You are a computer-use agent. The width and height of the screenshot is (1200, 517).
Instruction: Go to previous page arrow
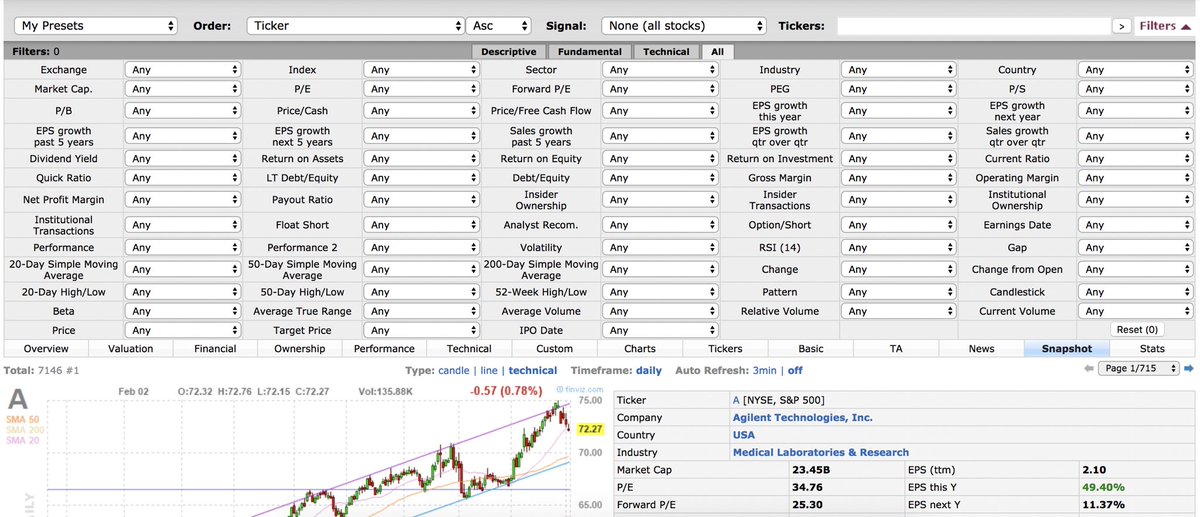point(1089,369)
